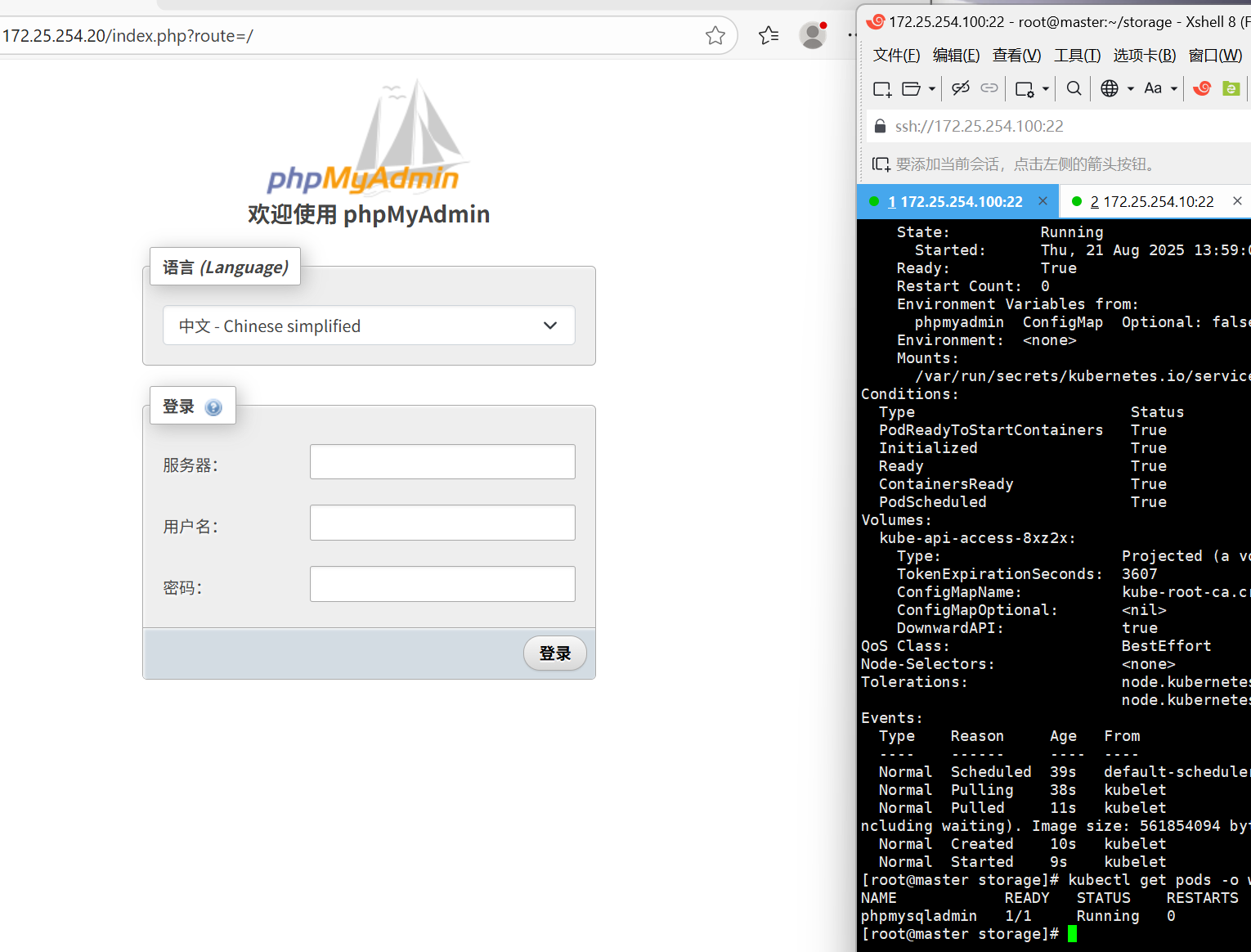Click the New Session icon in Xshell toolbar

pyautogui.click(x=882, y=89)
